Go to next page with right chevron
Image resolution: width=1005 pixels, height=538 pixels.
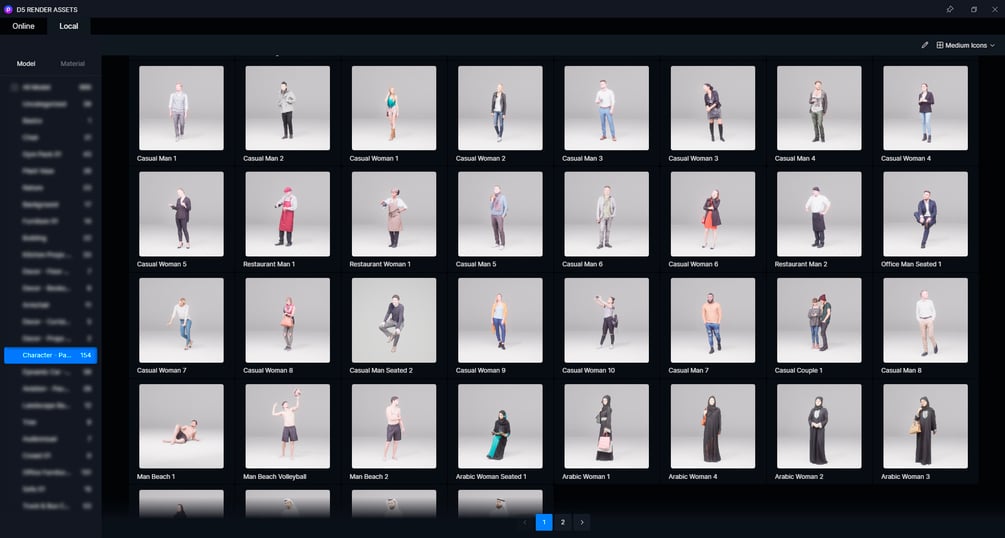[582, 523]
